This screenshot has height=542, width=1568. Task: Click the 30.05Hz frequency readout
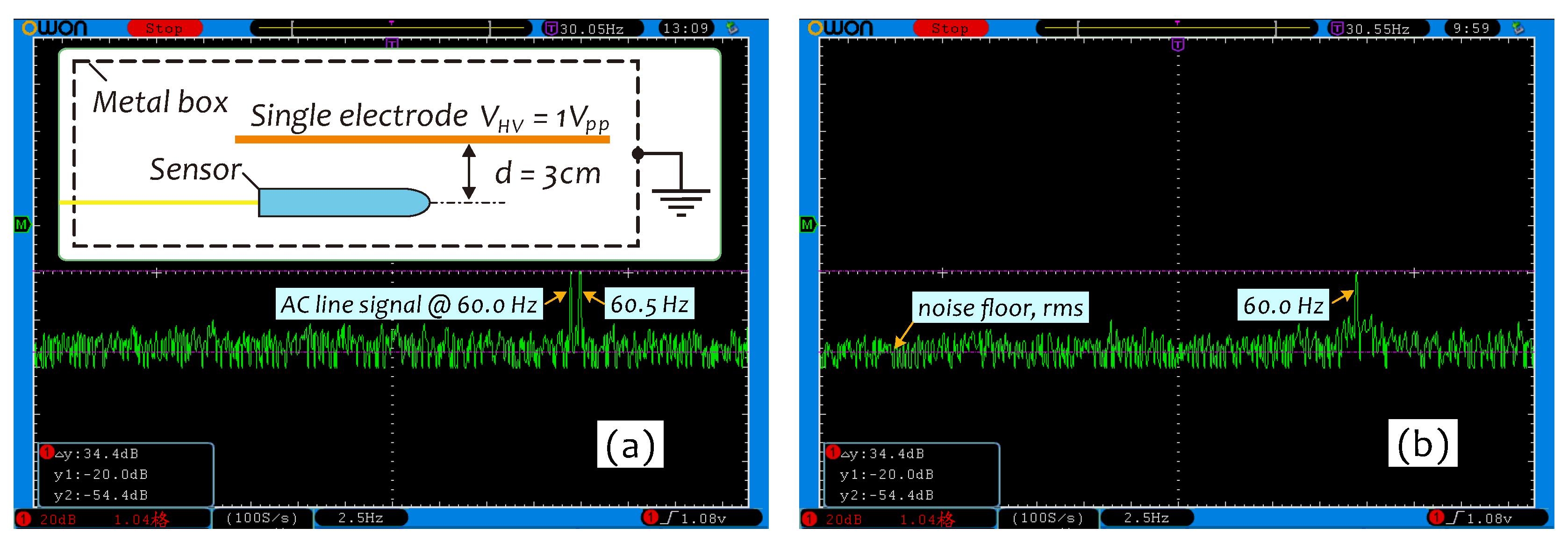pos(591,29)
